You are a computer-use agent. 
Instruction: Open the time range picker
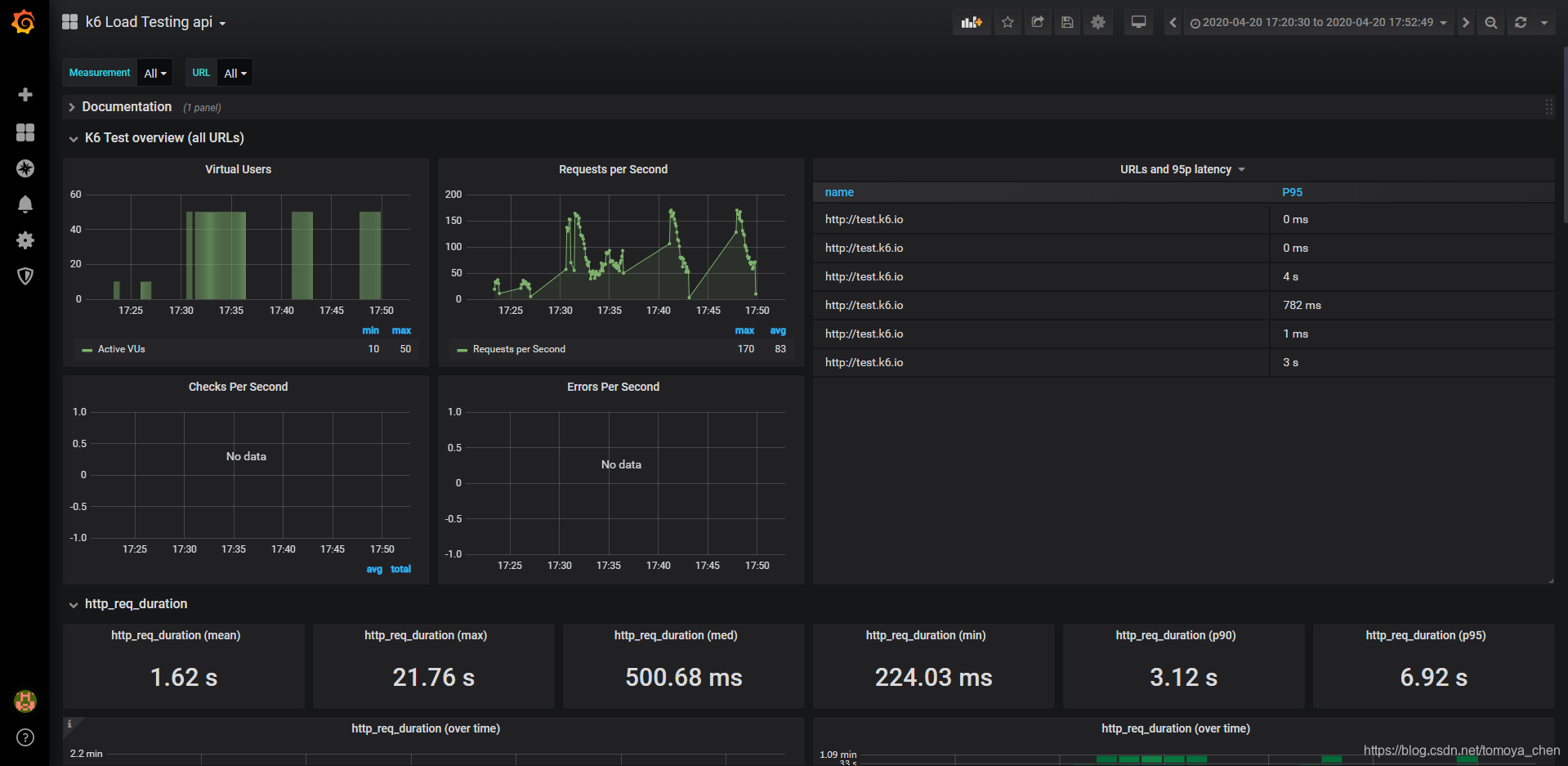[1319, 22]
